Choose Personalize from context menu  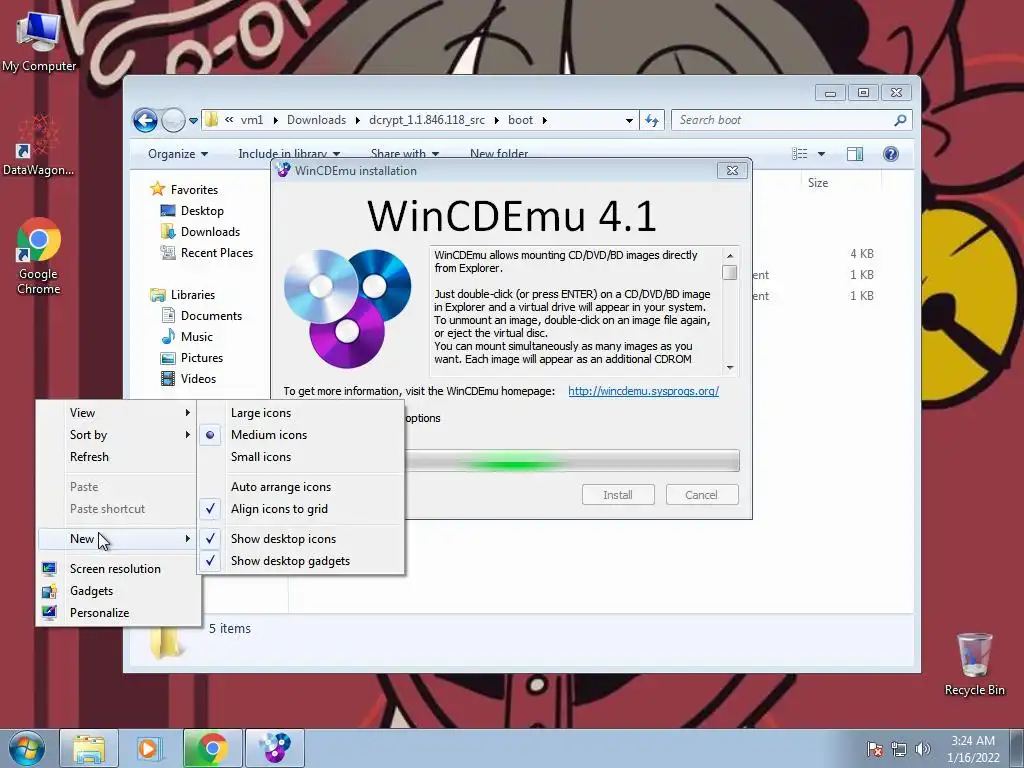(x=99, y=613)
